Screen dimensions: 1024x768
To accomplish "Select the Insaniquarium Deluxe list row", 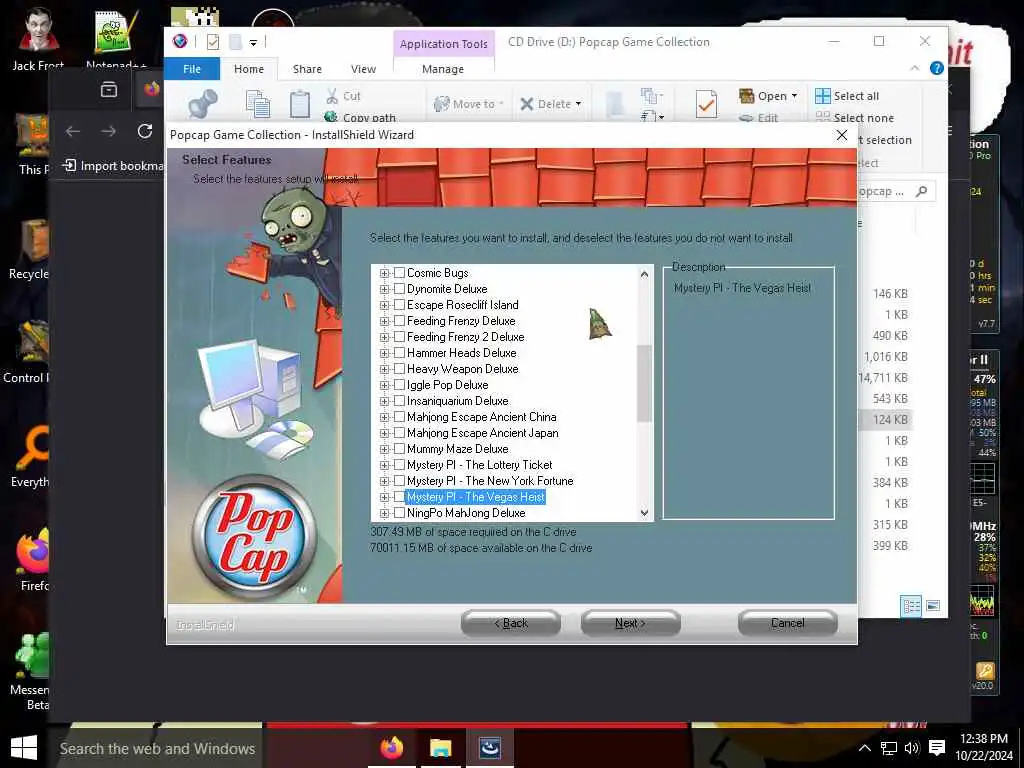I will [x=457, y=401].
